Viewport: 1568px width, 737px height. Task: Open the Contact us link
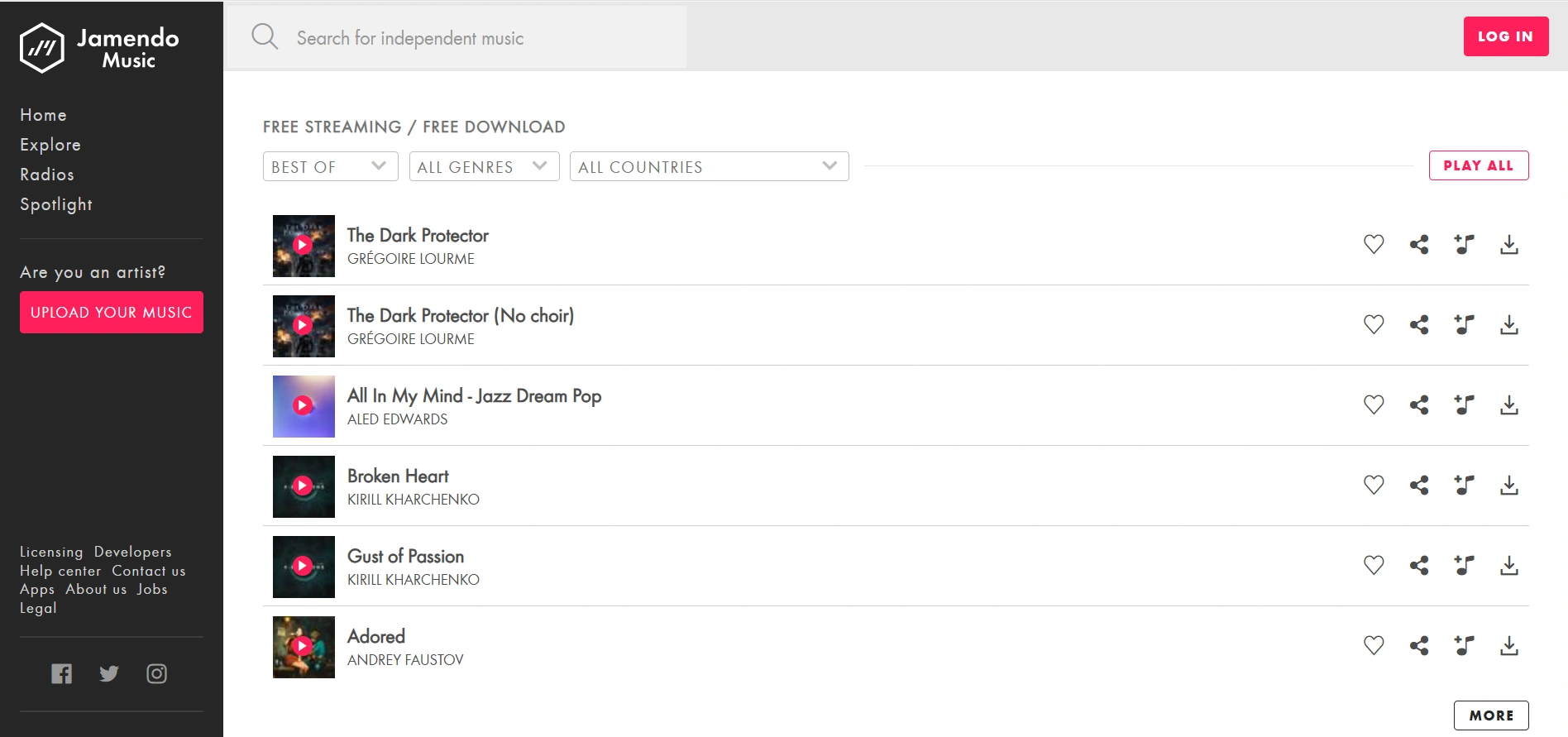(149, 571)
